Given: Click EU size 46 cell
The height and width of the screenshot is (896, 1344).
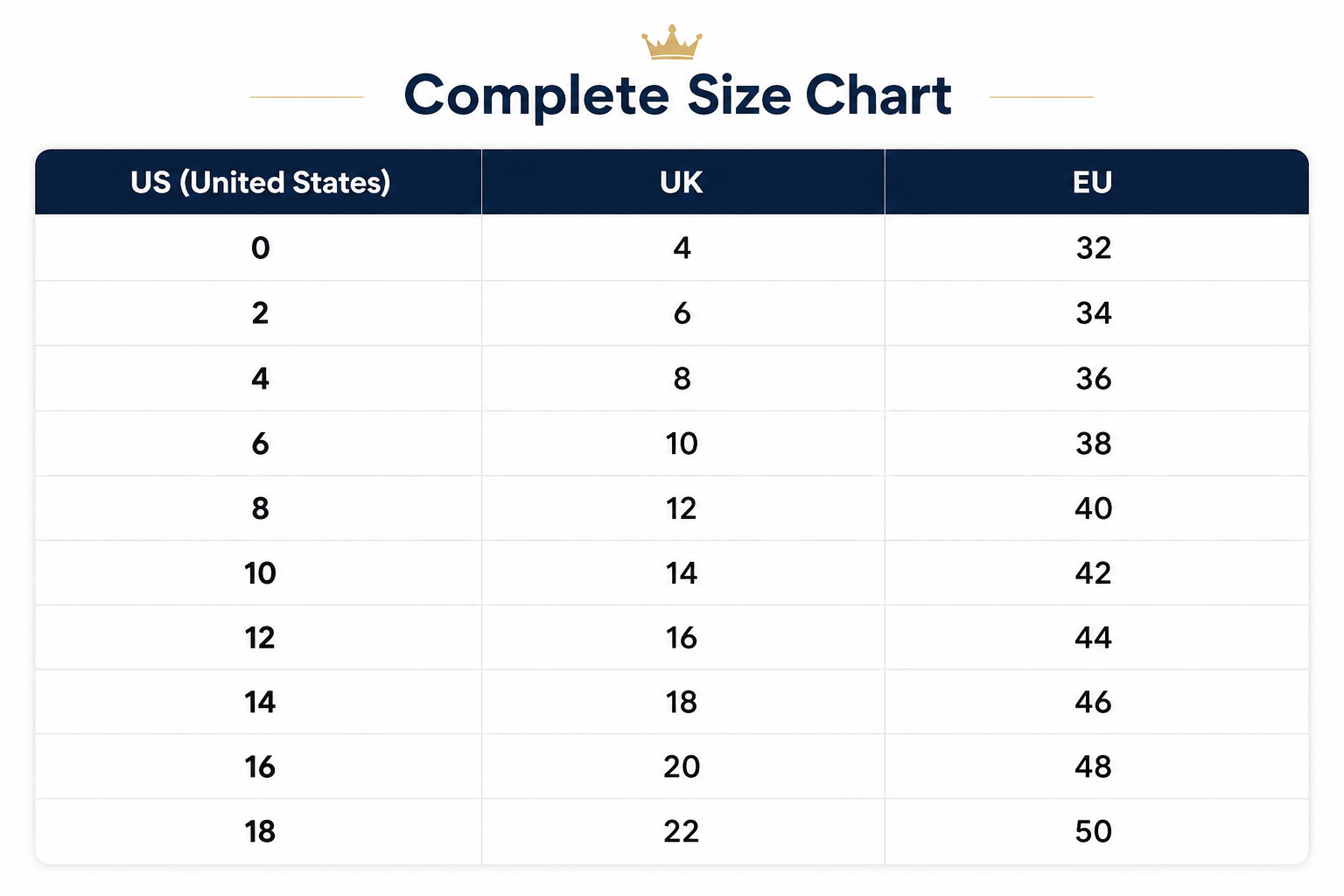Looking at the screenshot, I should (1096, 702).
